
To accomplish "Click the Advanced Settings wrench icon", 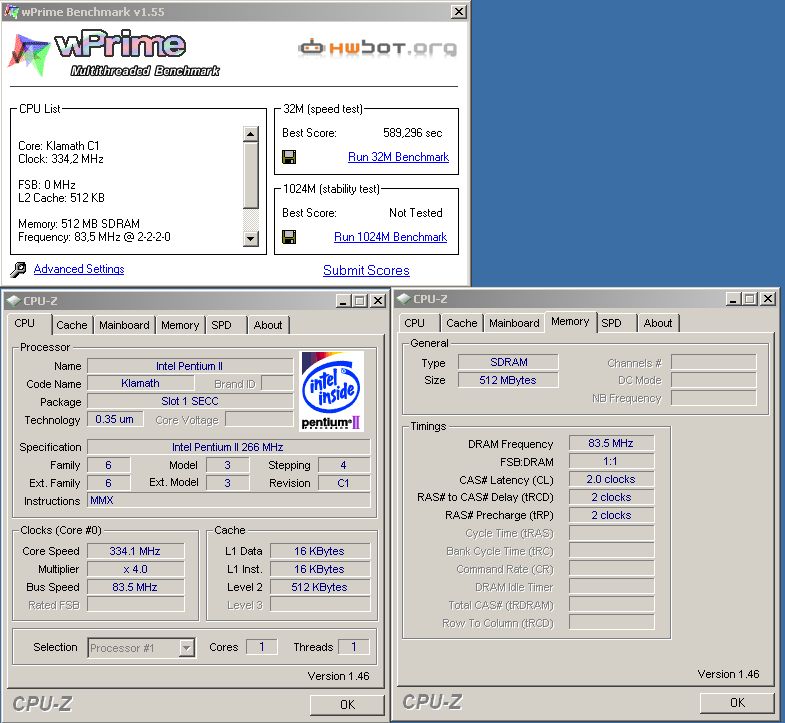I will [18, 269].
